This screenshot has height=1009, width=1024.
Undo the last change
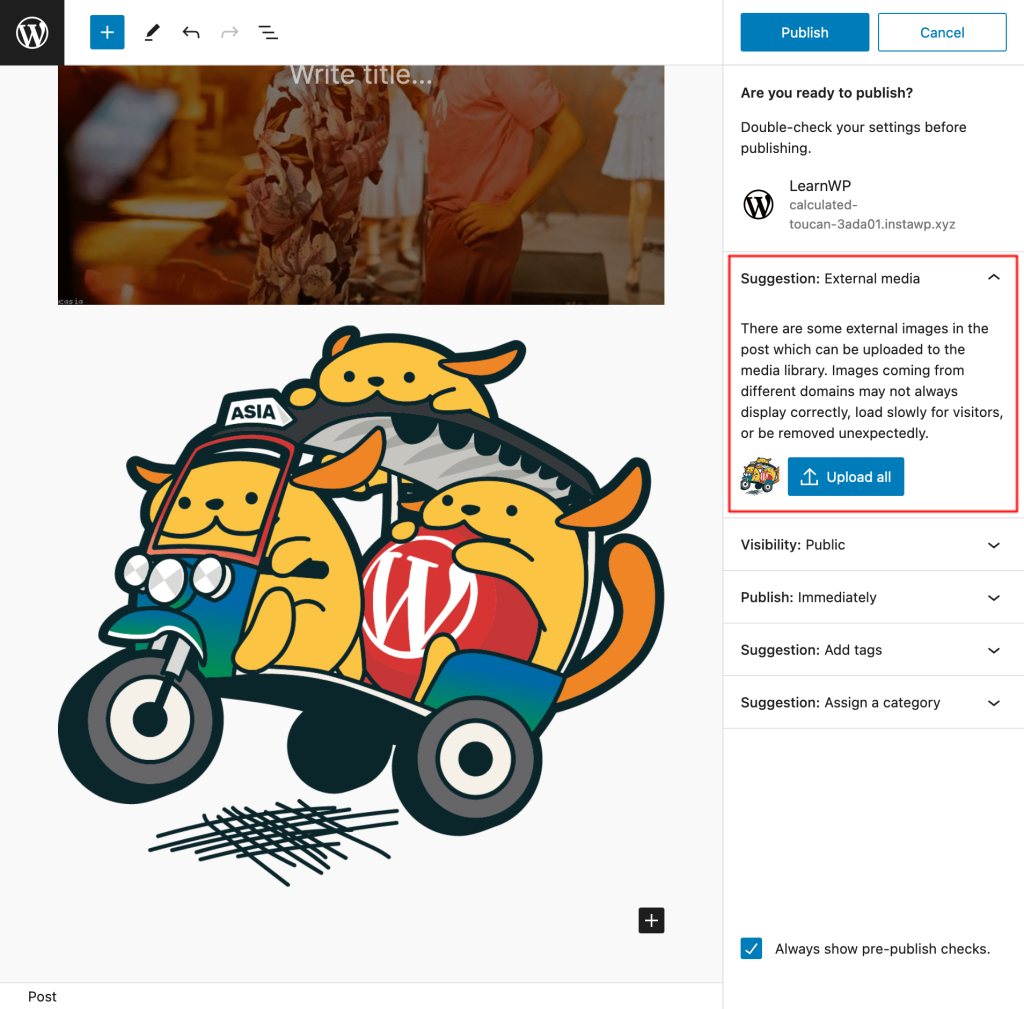pyautogui.click(x=190, y=32)
